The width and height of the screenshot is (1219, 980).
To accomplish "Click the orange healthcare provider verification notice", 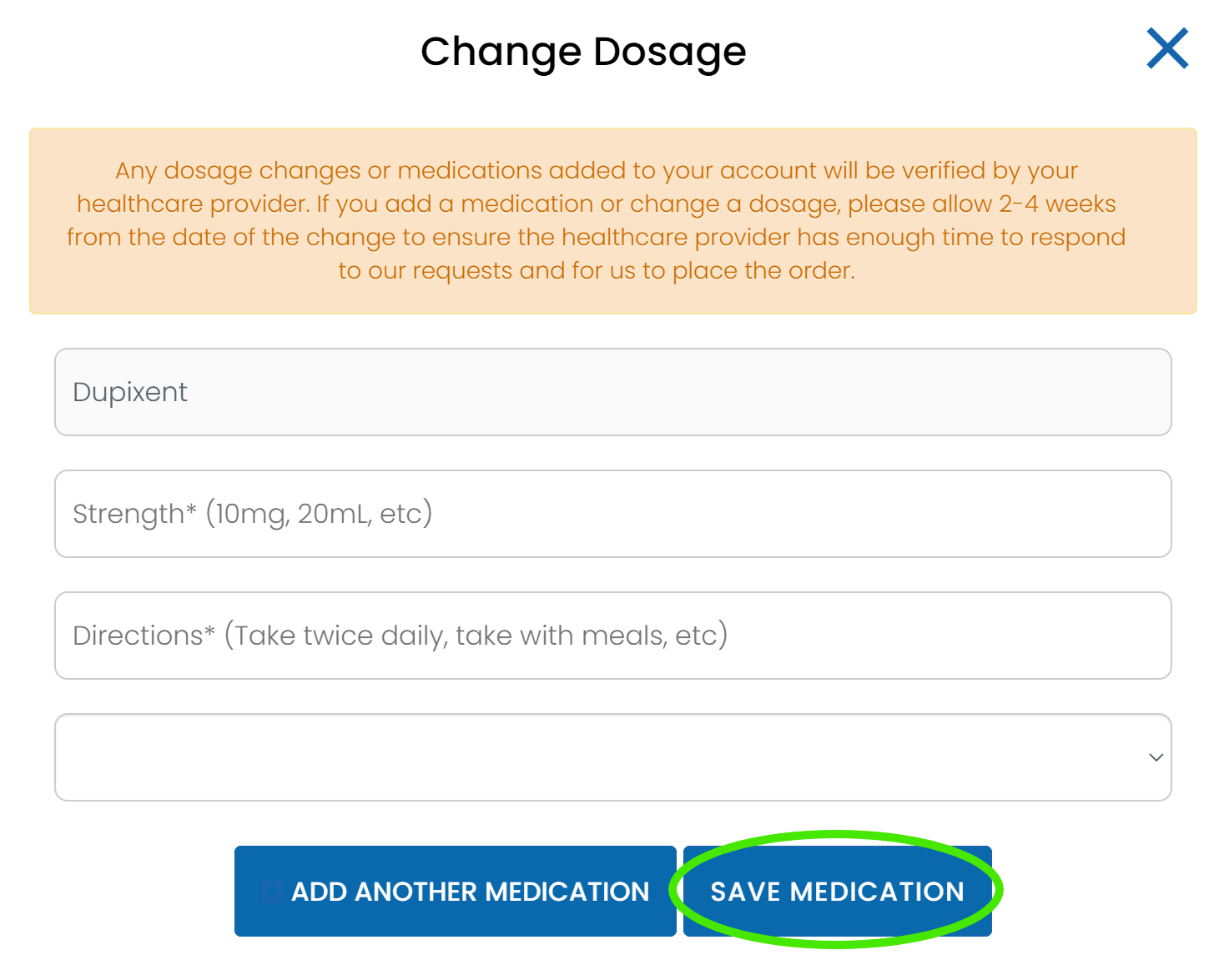I will pos(612,221).
